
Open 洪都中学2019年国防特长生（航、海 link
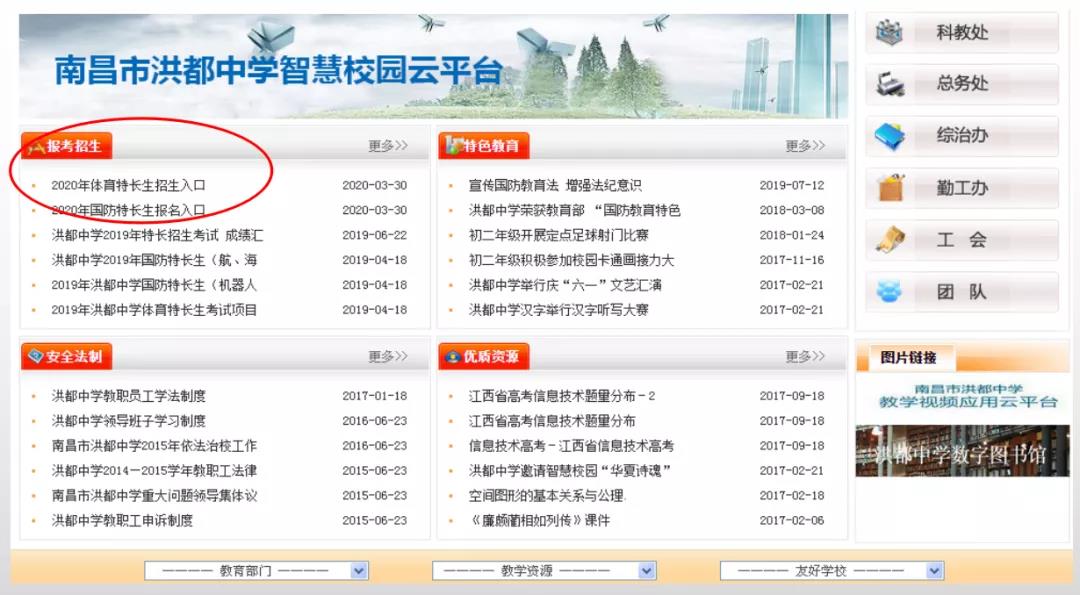[x=154, y=260]
